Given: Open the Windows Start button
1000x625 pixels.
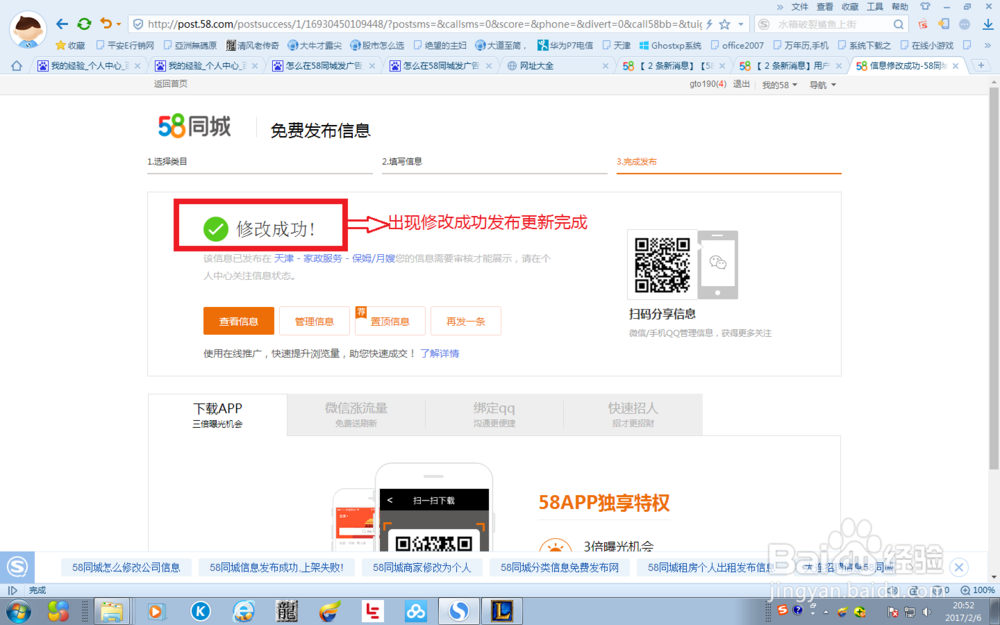Looking at the screenshot, I should click(x=18, y=612).
